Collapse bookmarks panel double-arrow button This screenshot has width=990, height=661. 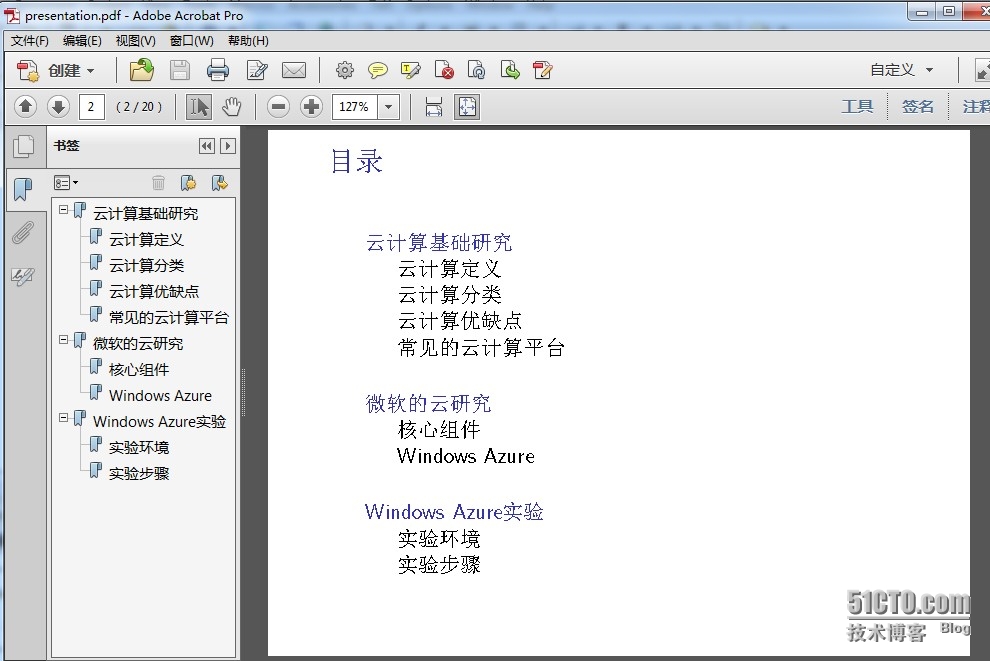(206, 146)
